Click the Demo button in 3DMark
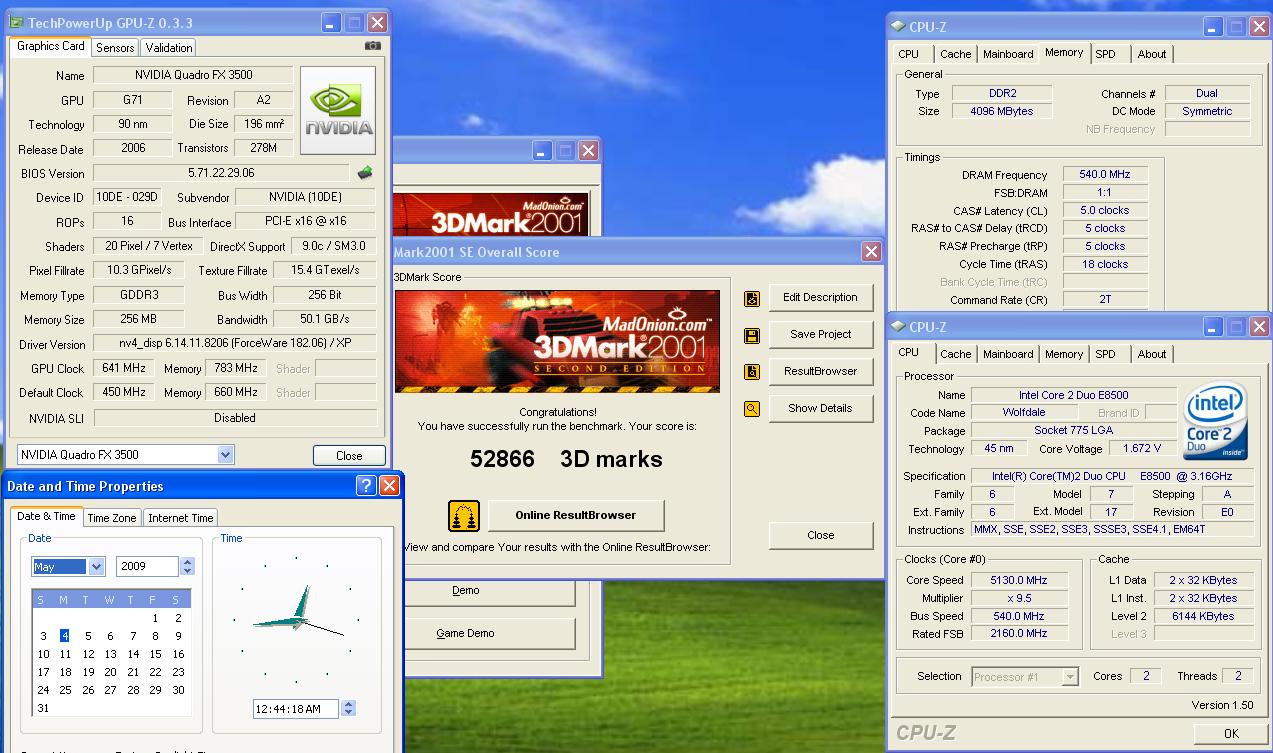The height and width of the screenshot is (753, 1273). pyautogui.click(x=489, y=591)
